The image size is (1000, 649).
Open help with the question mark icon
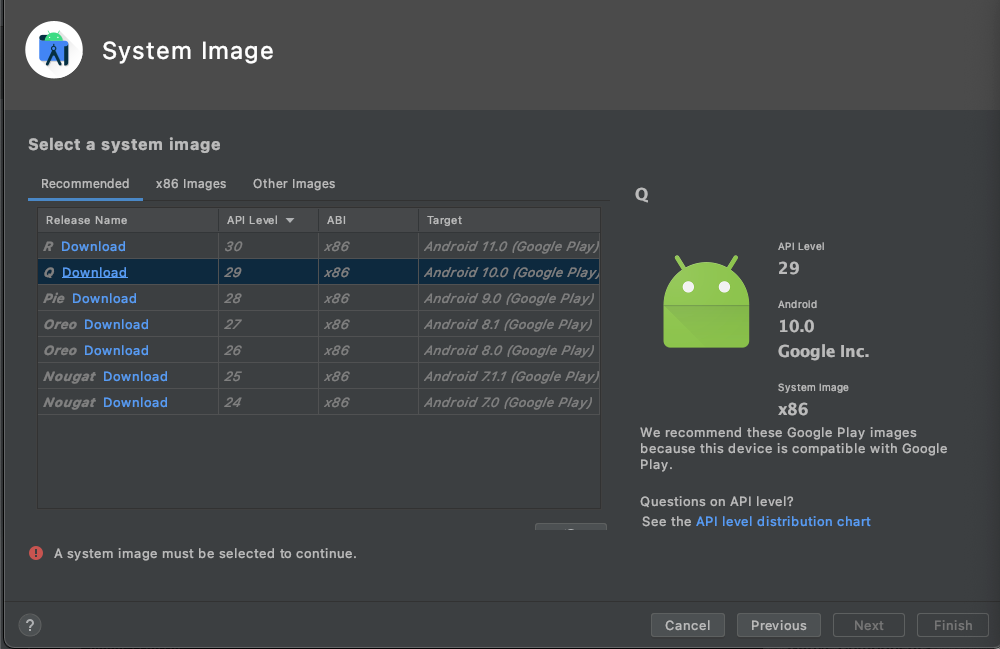pyautogui.click(x=30, y=625)
